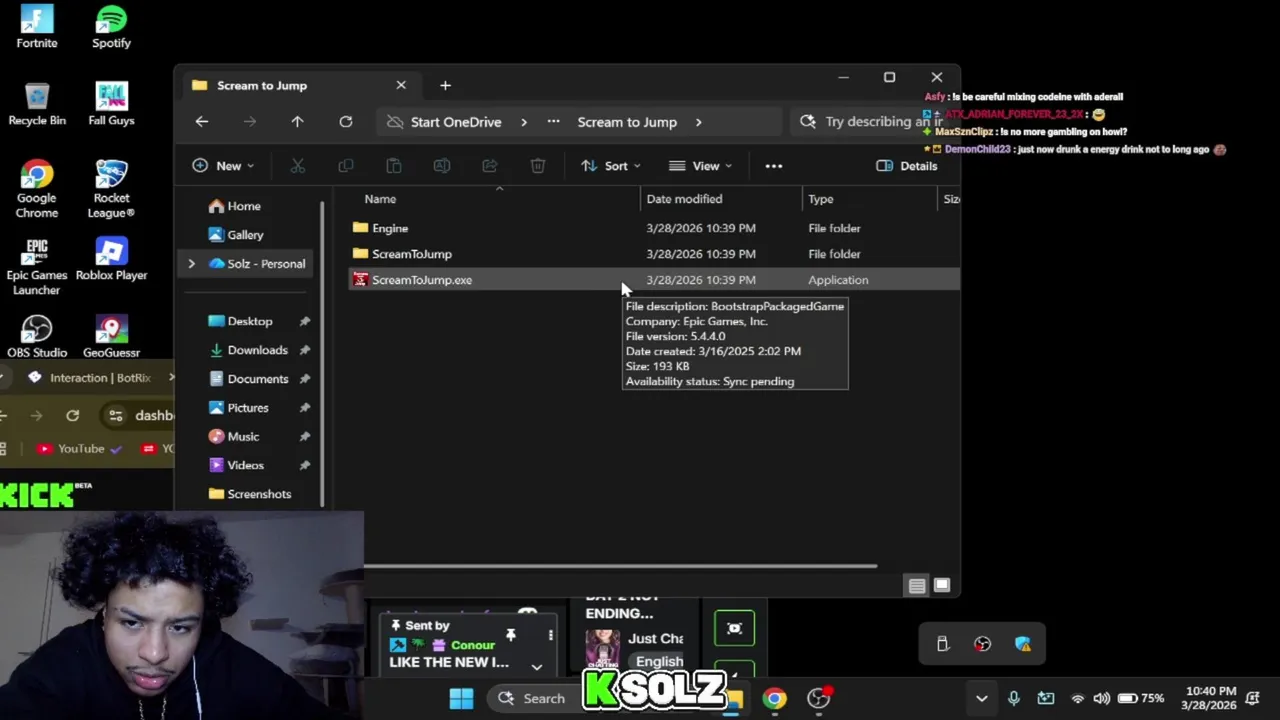Select the Engine folder row
This screenshot has width=1280, height=720.
pos(652,228)
